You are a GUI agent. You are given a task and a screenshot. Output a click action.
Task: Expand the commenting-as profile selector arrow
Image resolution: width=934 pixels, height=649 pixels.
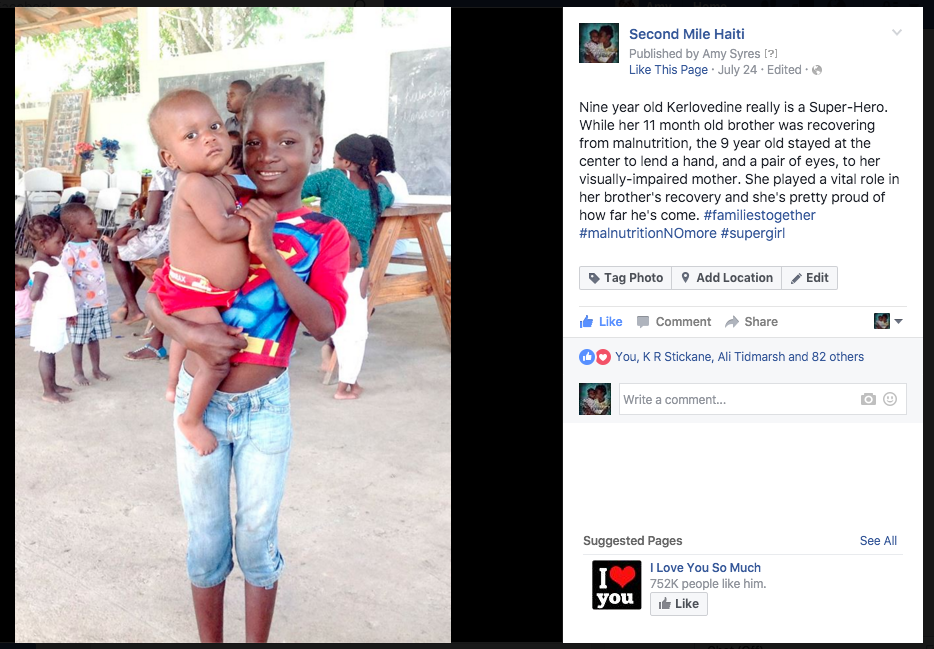coord(898,322)
